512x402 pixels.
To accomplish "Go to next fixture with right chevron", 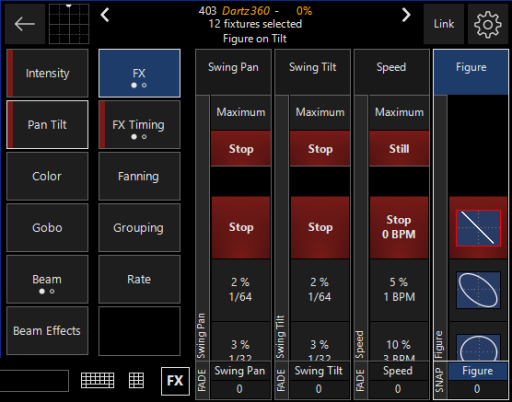I will coord(406,15).
